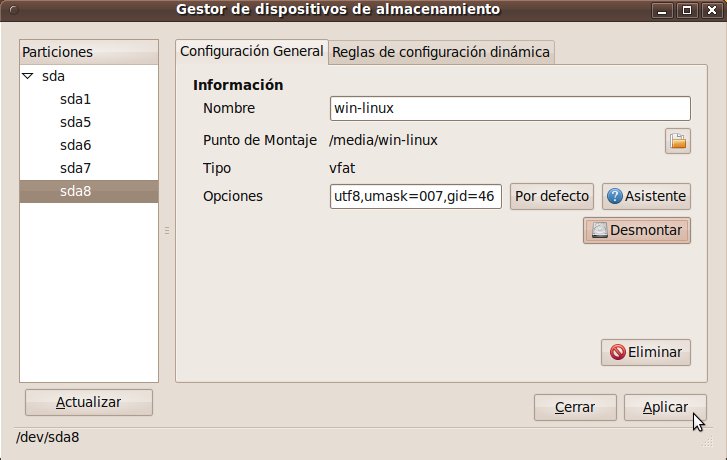Close the storage manager window

tap(712, 10)
